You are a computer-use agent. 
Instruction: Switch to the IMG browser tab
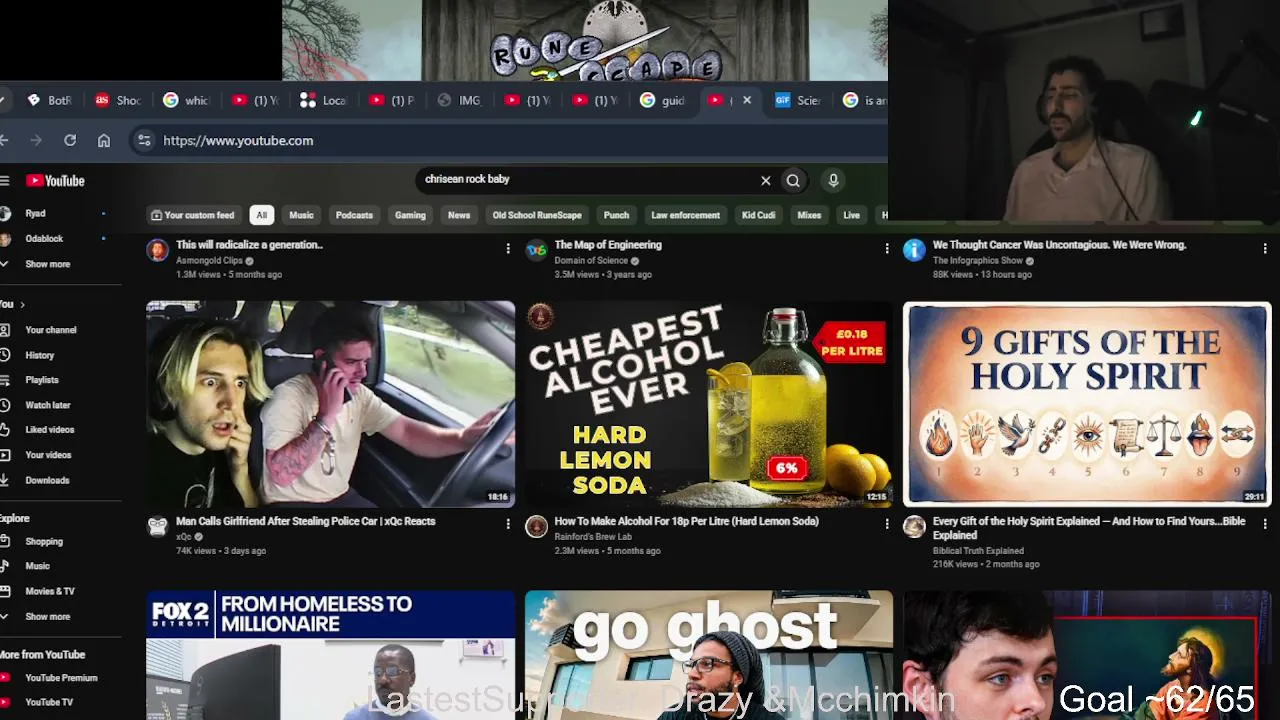(x=460, y=100)
